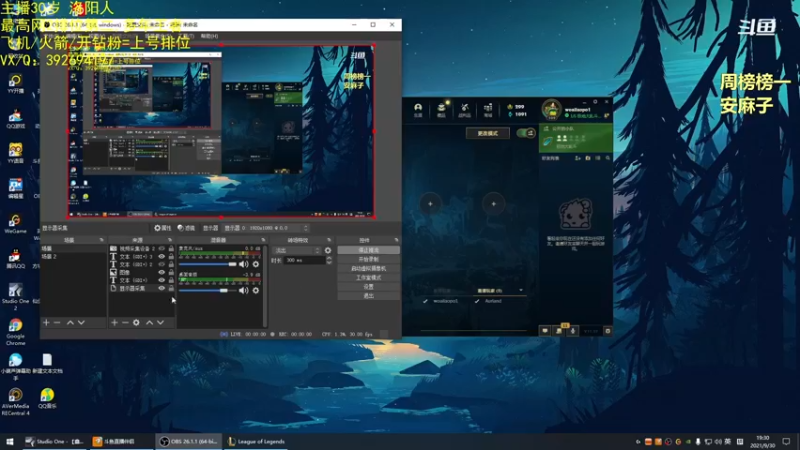This screenshot has width=800, height=450.
Task: Open the chat bubble icon at League client bottom
Action: [545, 331]
